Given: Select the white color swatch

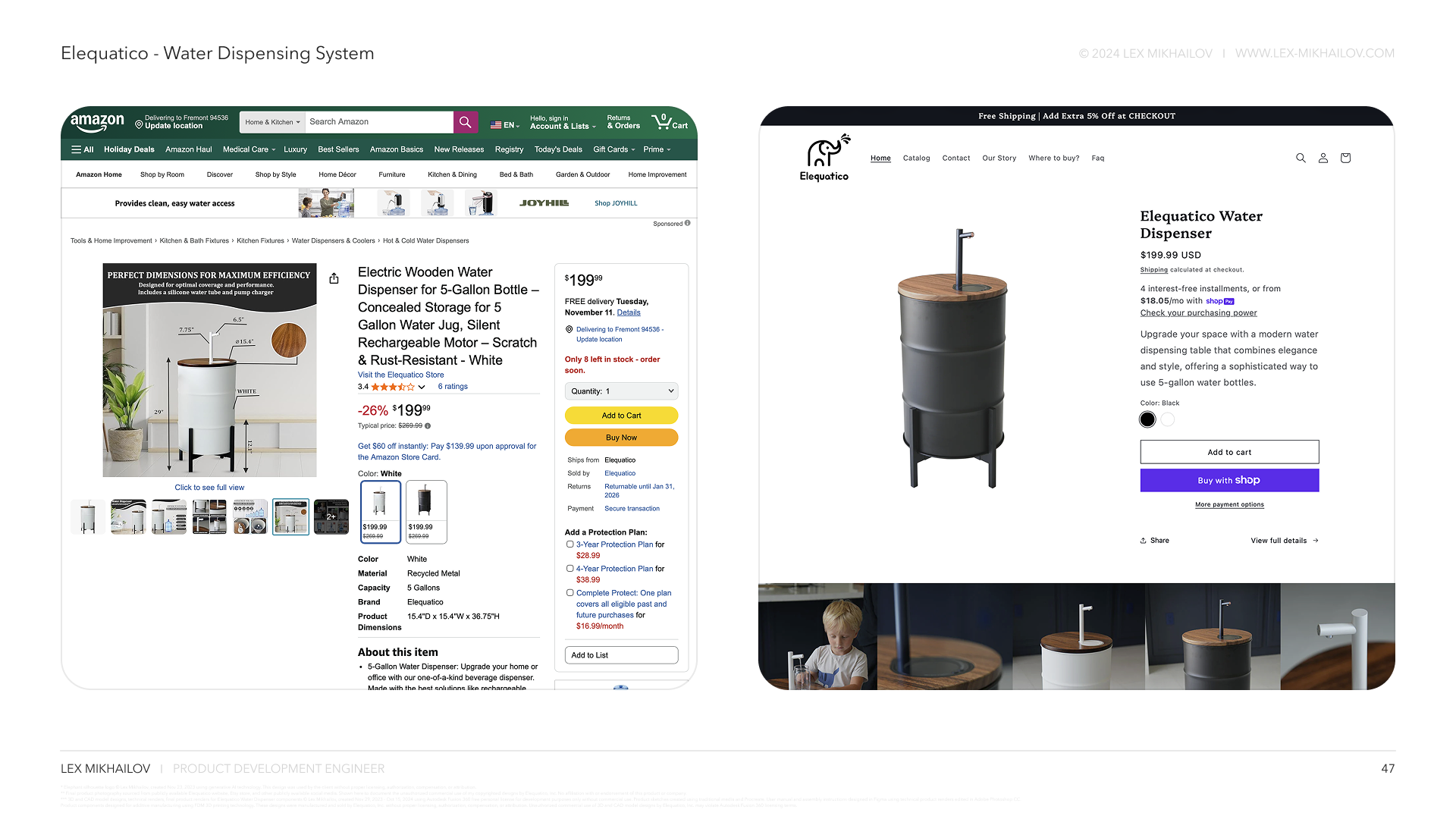Looking at the screenshot, I should click(x=1168, y=419).
